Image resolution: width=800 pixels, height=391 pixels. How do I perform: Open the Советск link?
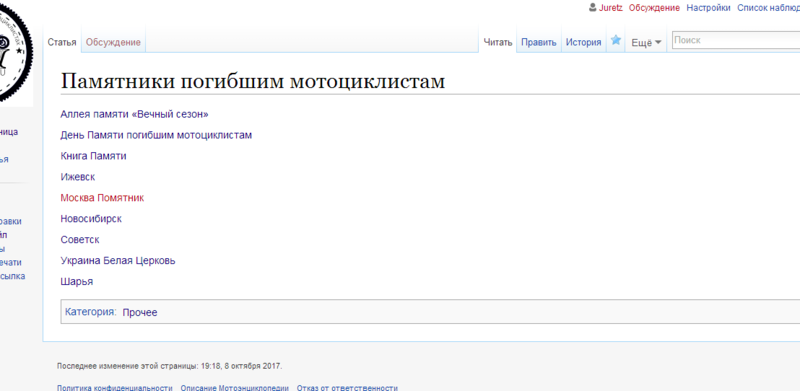(x=80, y=240)
